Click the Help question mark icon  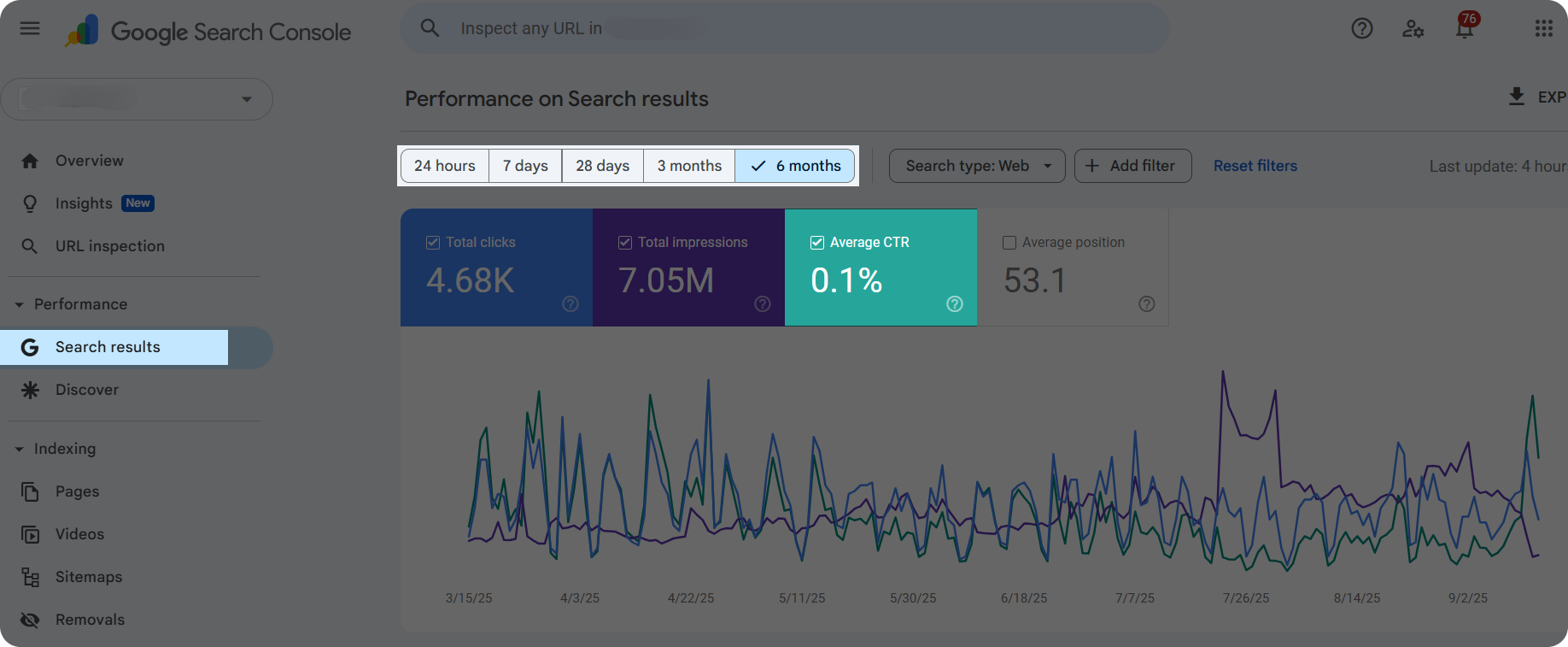point(1362,28)
